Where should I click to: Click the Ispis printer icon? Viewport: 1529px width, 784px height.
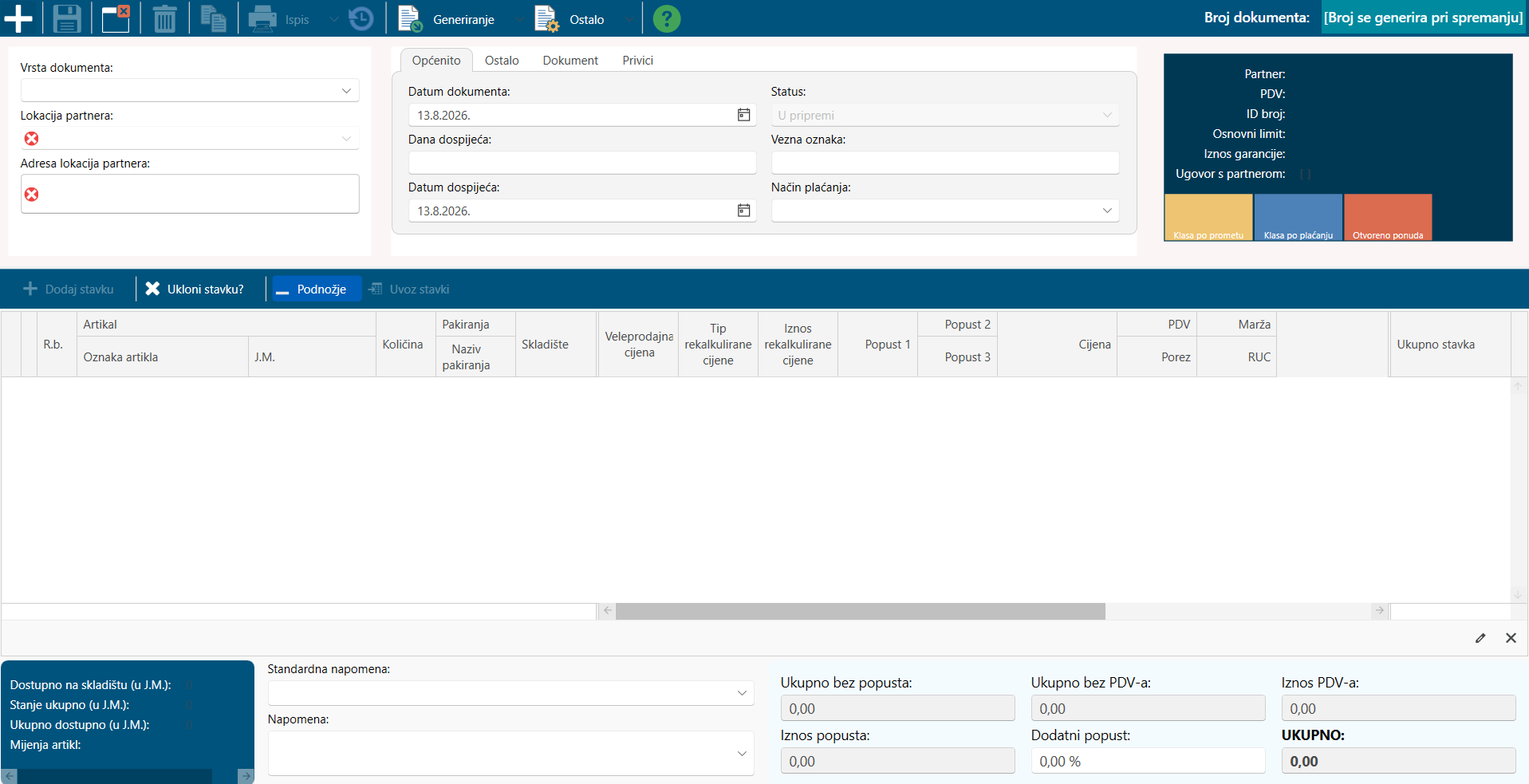262,18
